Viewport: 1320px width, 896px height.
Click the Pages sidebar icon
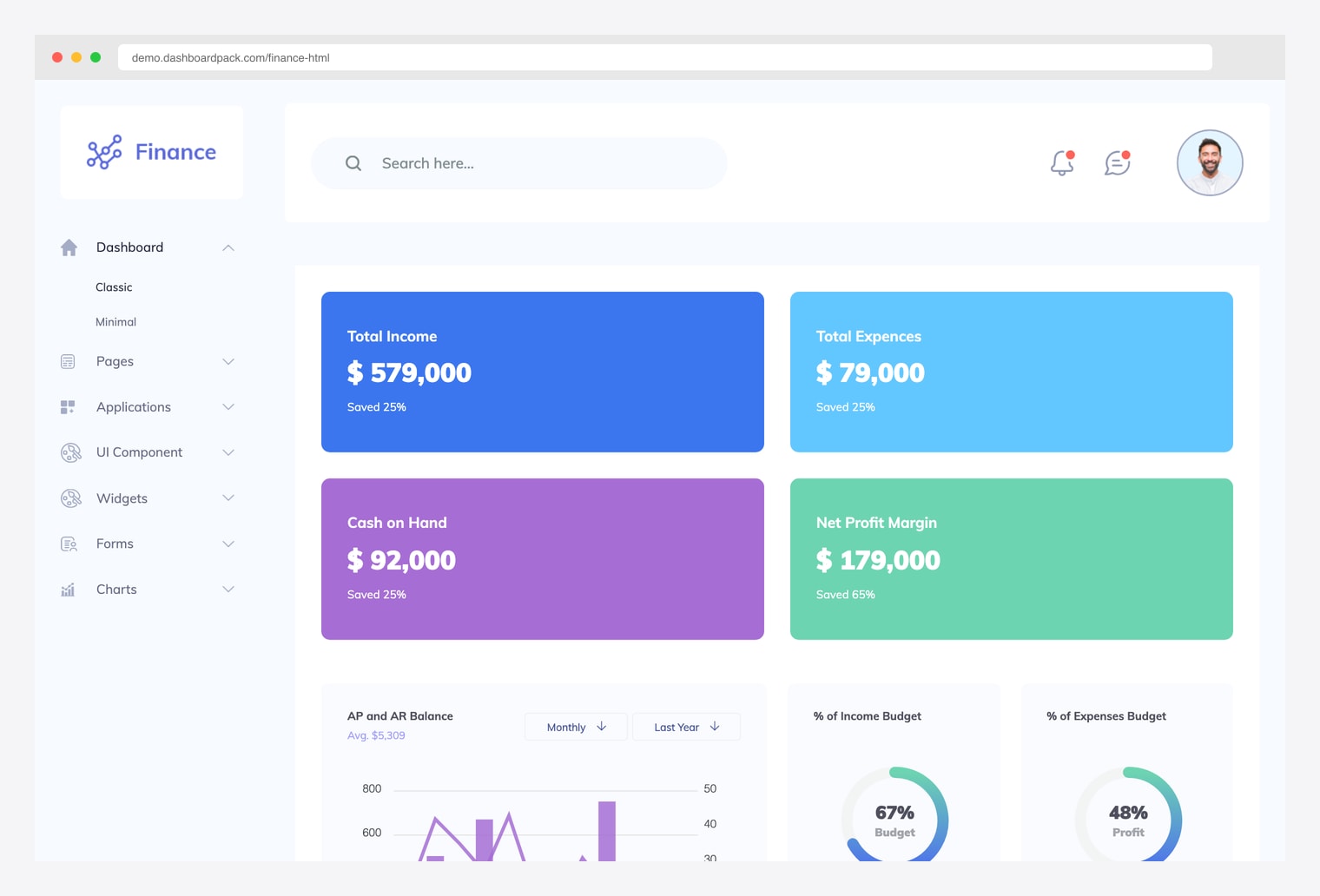(x=68, y=361)
